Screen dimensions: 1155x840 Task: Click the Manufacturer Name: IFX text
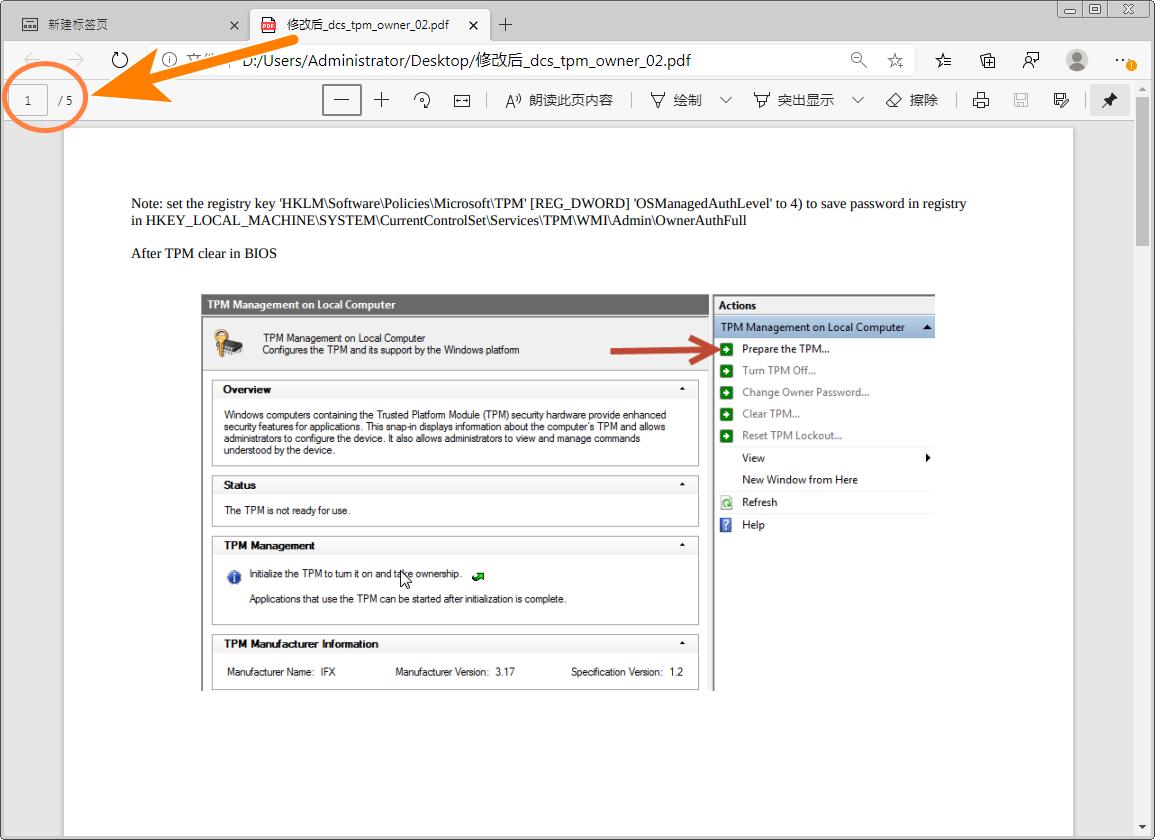281,672
